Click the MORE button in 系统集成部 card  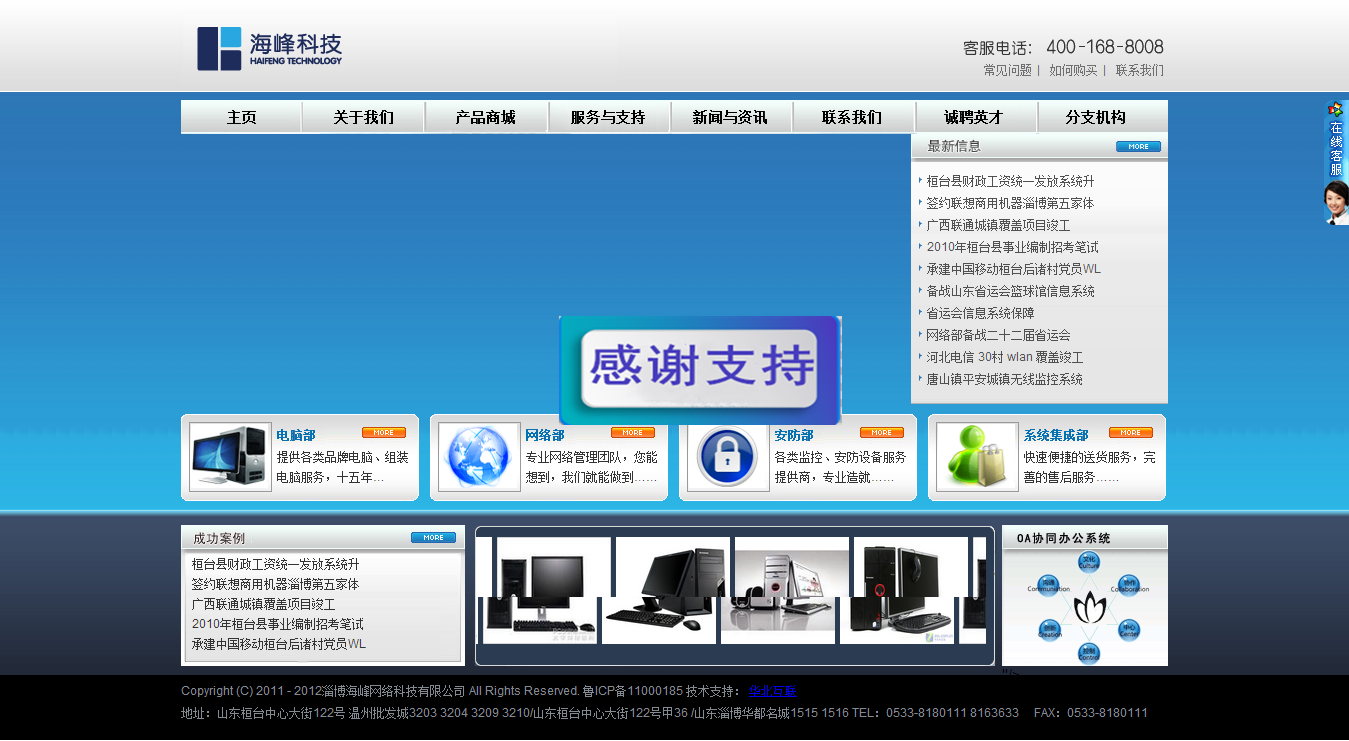click(1131, 433)
